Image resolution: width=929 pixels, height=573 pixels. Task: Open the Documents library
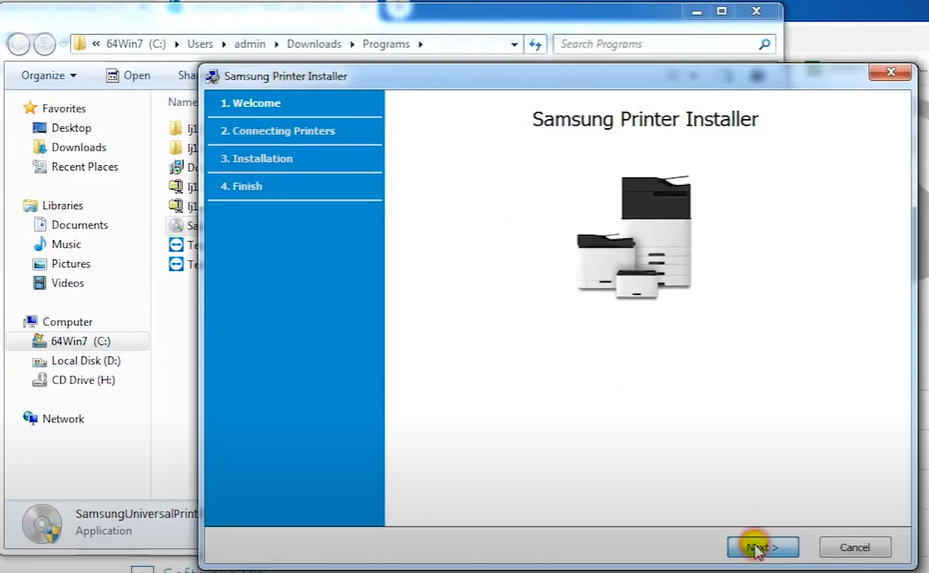pos(79,225)
